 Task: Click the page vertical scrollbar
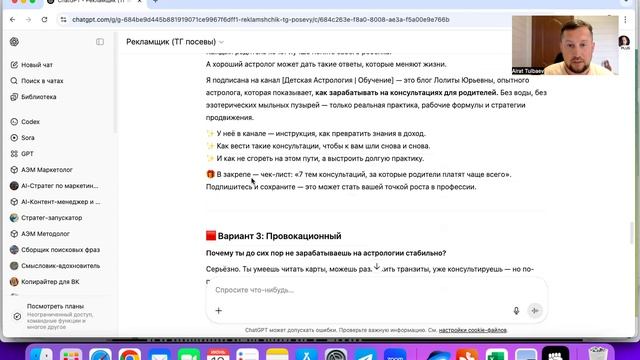pyautogui.click(x=632, y=233)
